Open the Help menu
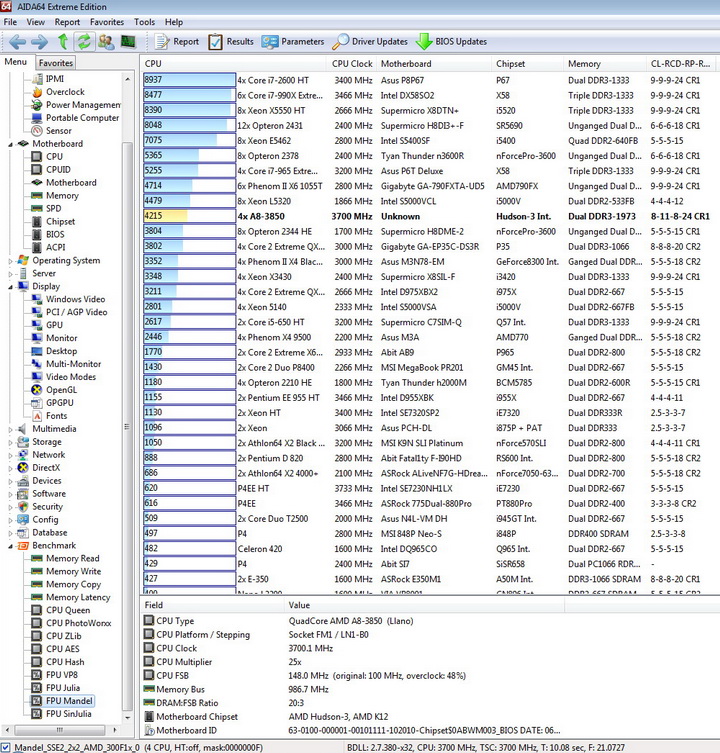 click(x=174, y=22)
